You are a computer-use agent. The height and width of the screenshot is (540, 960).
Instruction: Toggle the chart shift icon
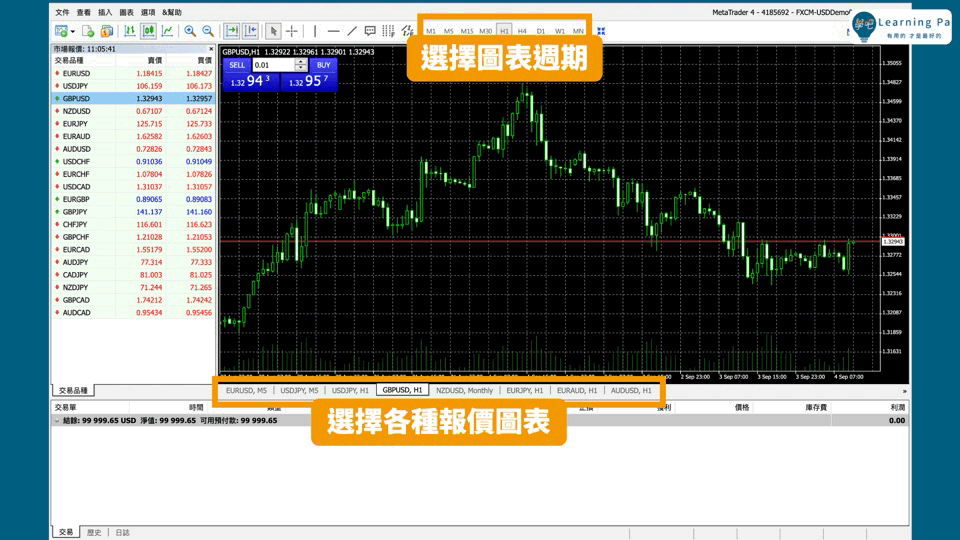(250, 31)
